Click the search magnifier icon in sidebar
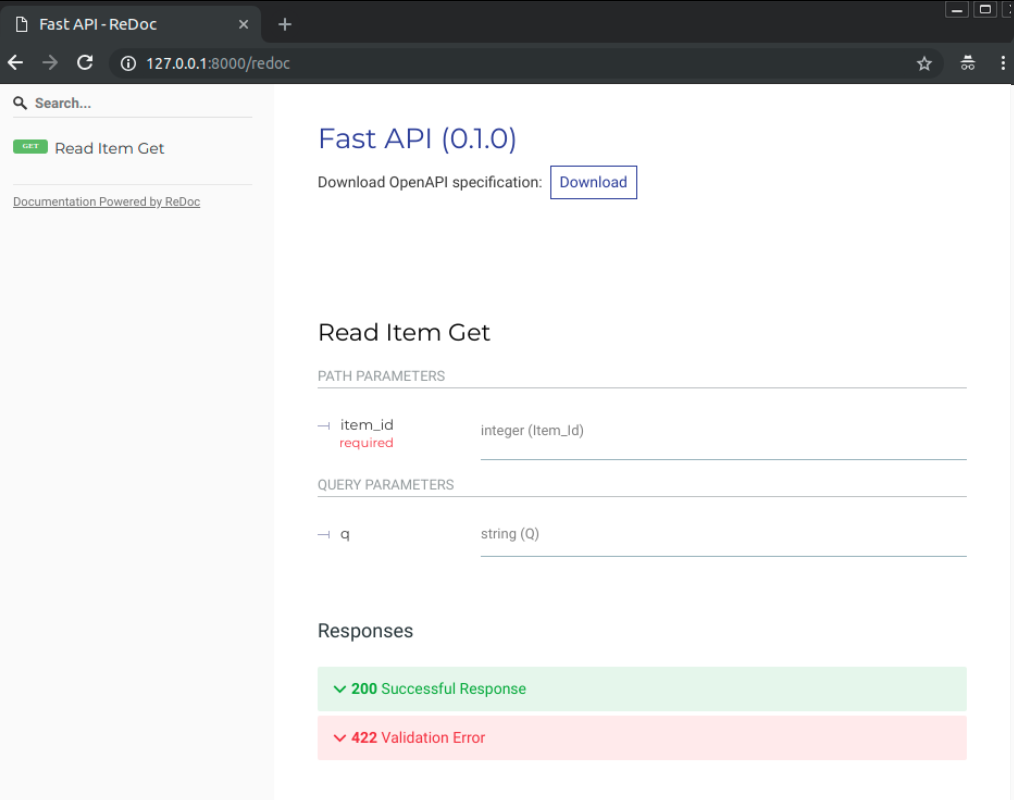Viewport: 1014px width, 800px height. pyautogui.click(x=20, y=103)
